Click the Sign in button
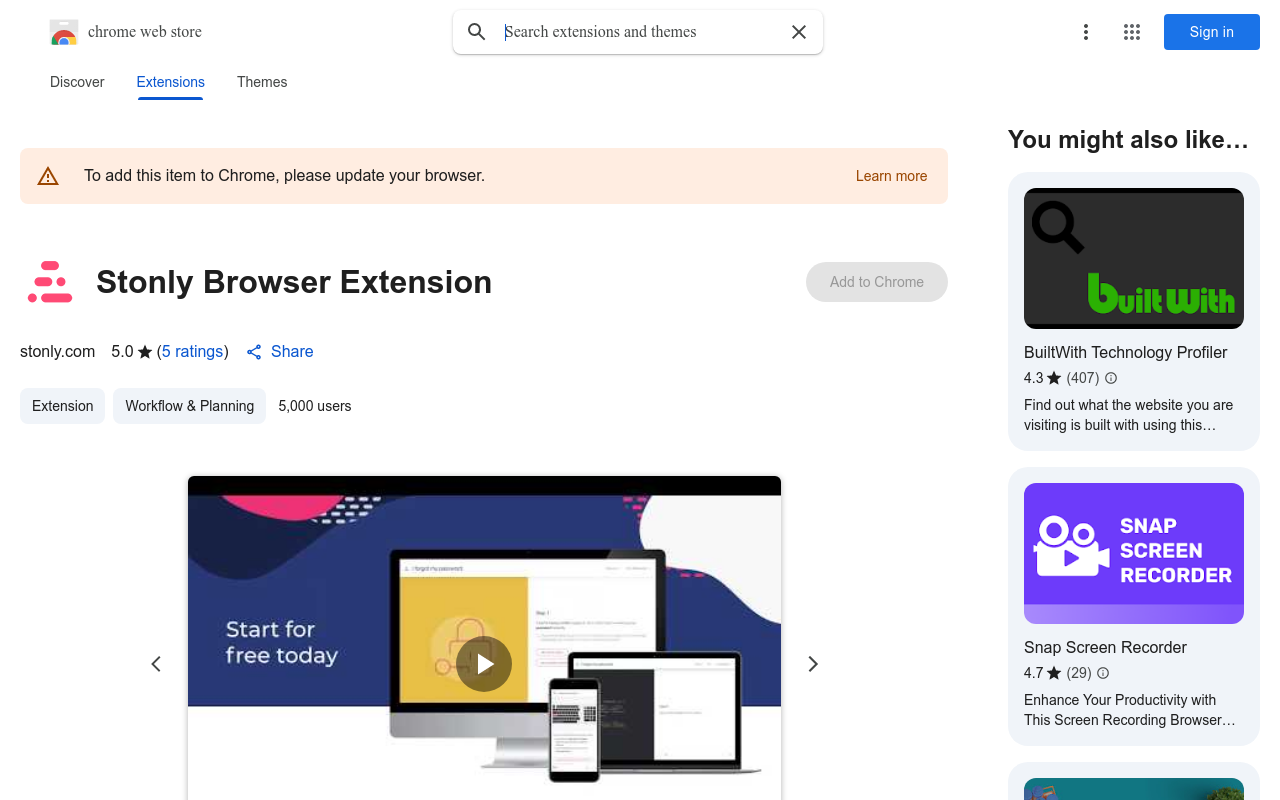1280x800 pixels. coord(1212,32)
